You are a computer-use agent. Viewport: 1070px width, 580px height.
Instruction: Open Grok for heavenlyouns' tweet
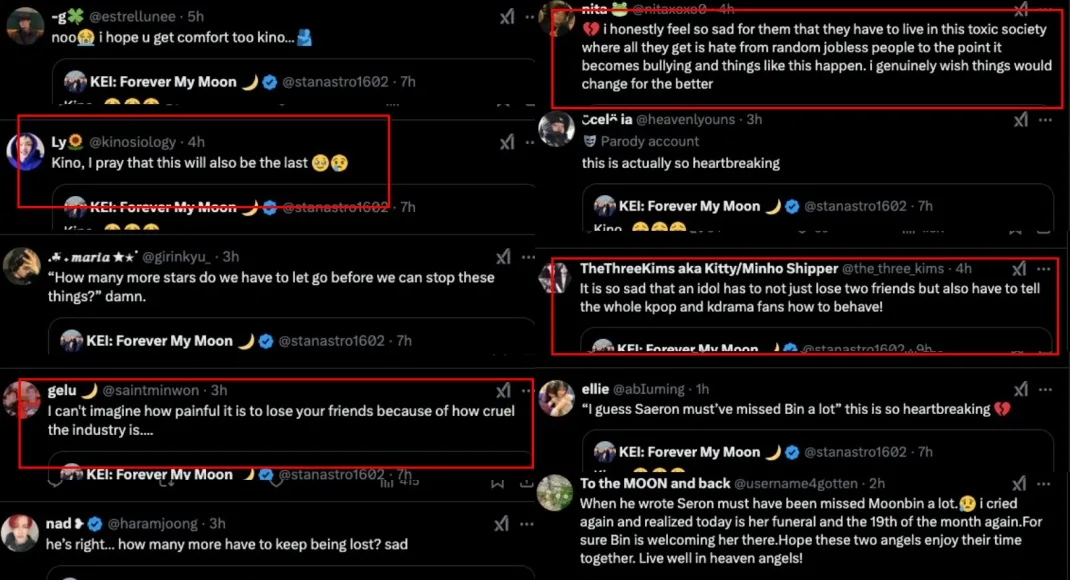(1020, 120)
